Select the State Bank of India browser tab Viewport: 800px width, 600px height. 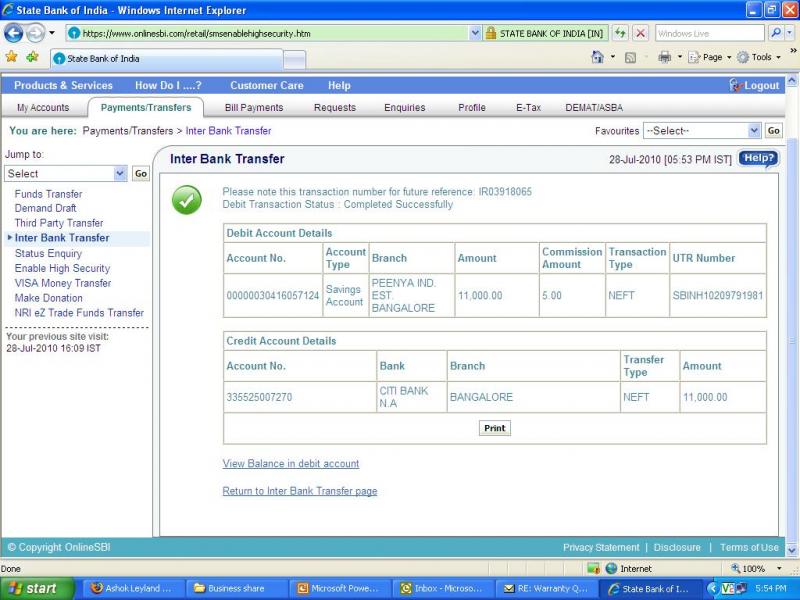166,59
